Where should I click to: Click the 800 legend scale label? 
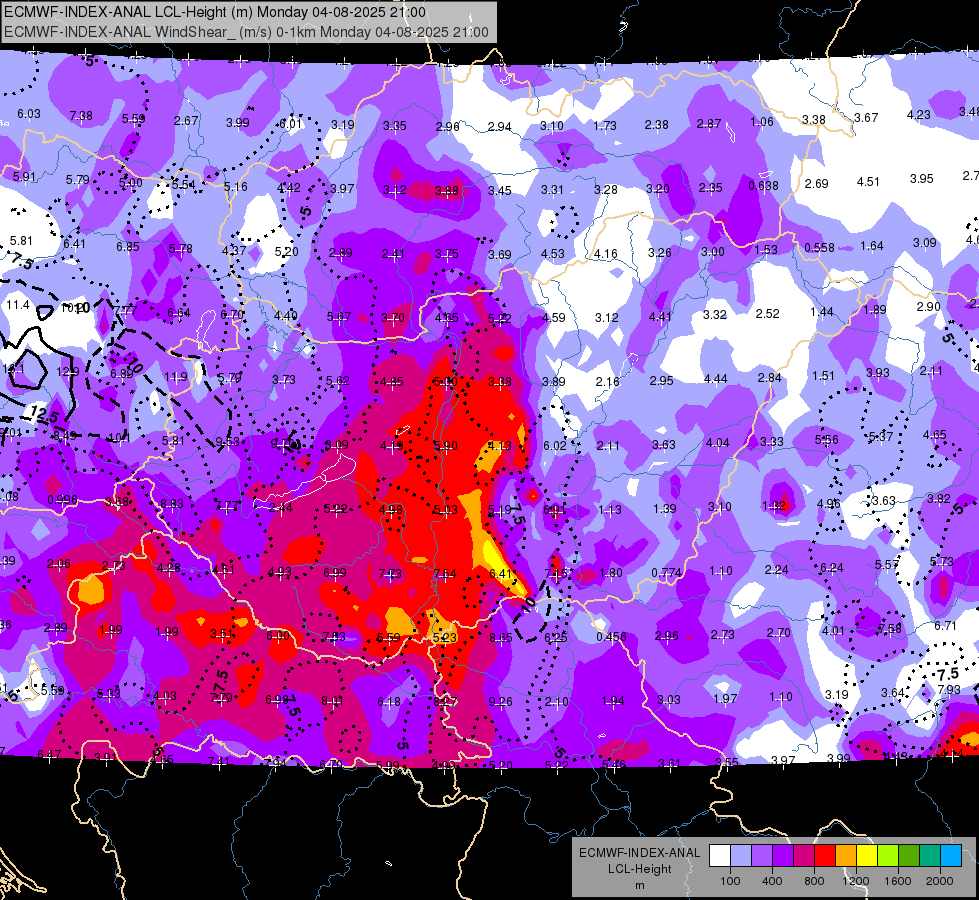pyautogui.click(x=814, y=881)
